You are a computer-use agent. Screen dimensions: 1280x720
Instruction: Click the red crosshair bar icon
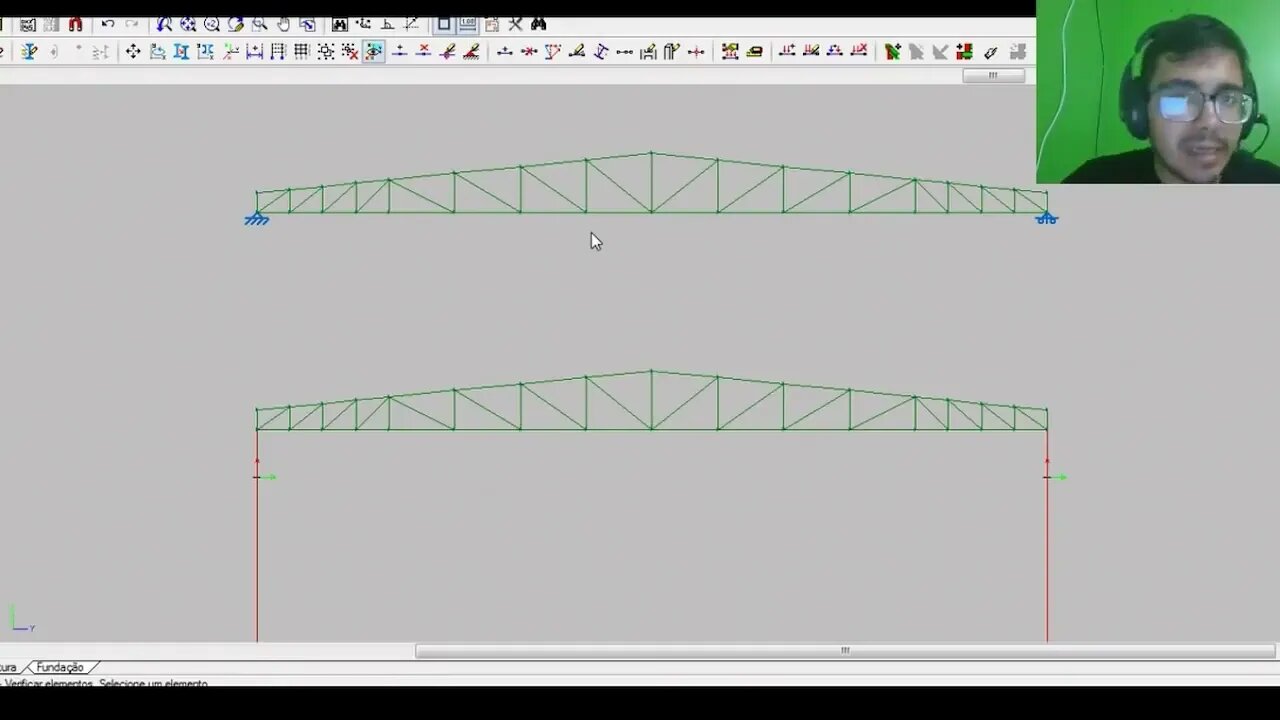(x=697, y=51)
